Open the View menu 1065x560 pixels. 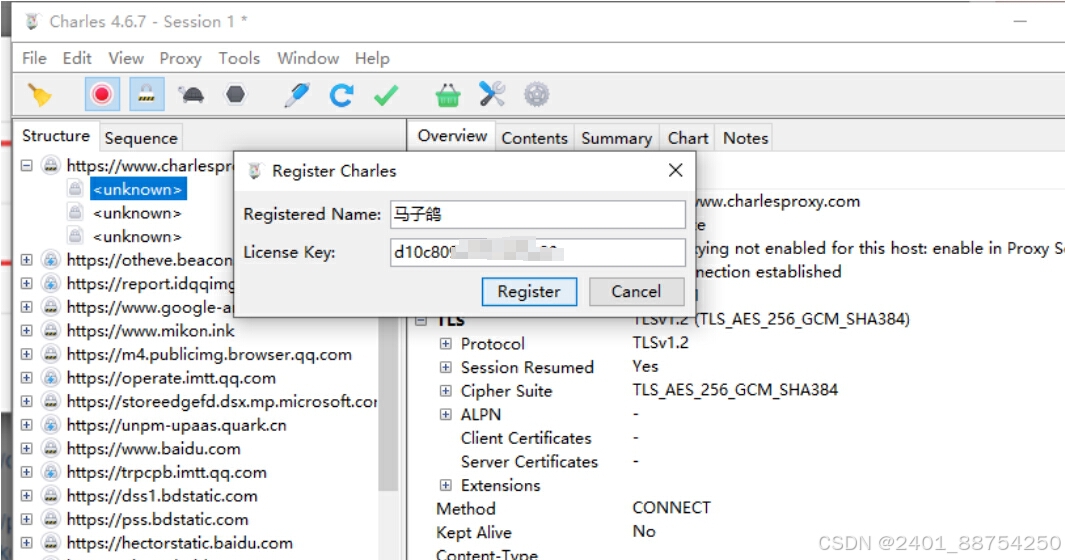pos(126,58)
